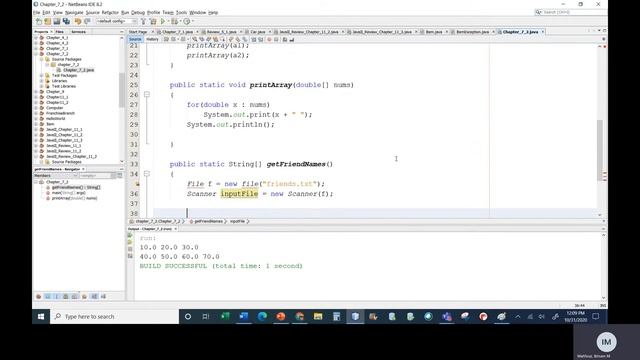Switch to the Car.java editor tab
This screenshot has width=640, height=360.
[x=258, y=32]
